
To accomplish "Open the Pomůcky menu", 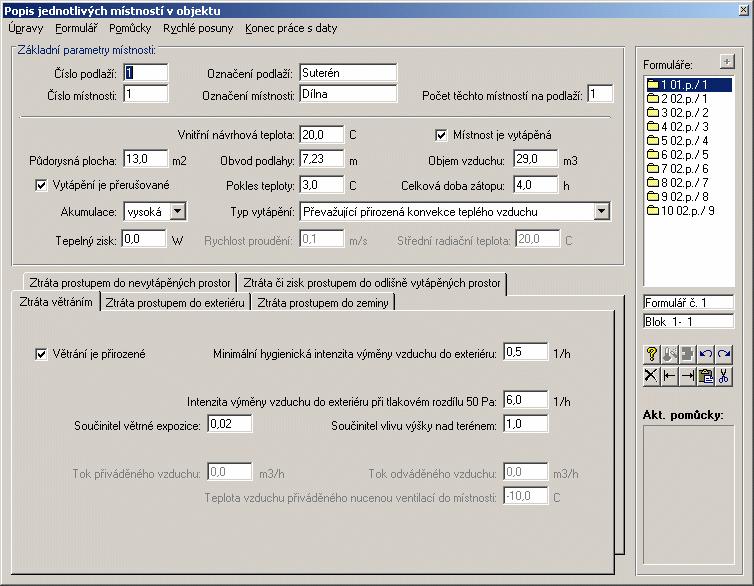I will point(130,28).
